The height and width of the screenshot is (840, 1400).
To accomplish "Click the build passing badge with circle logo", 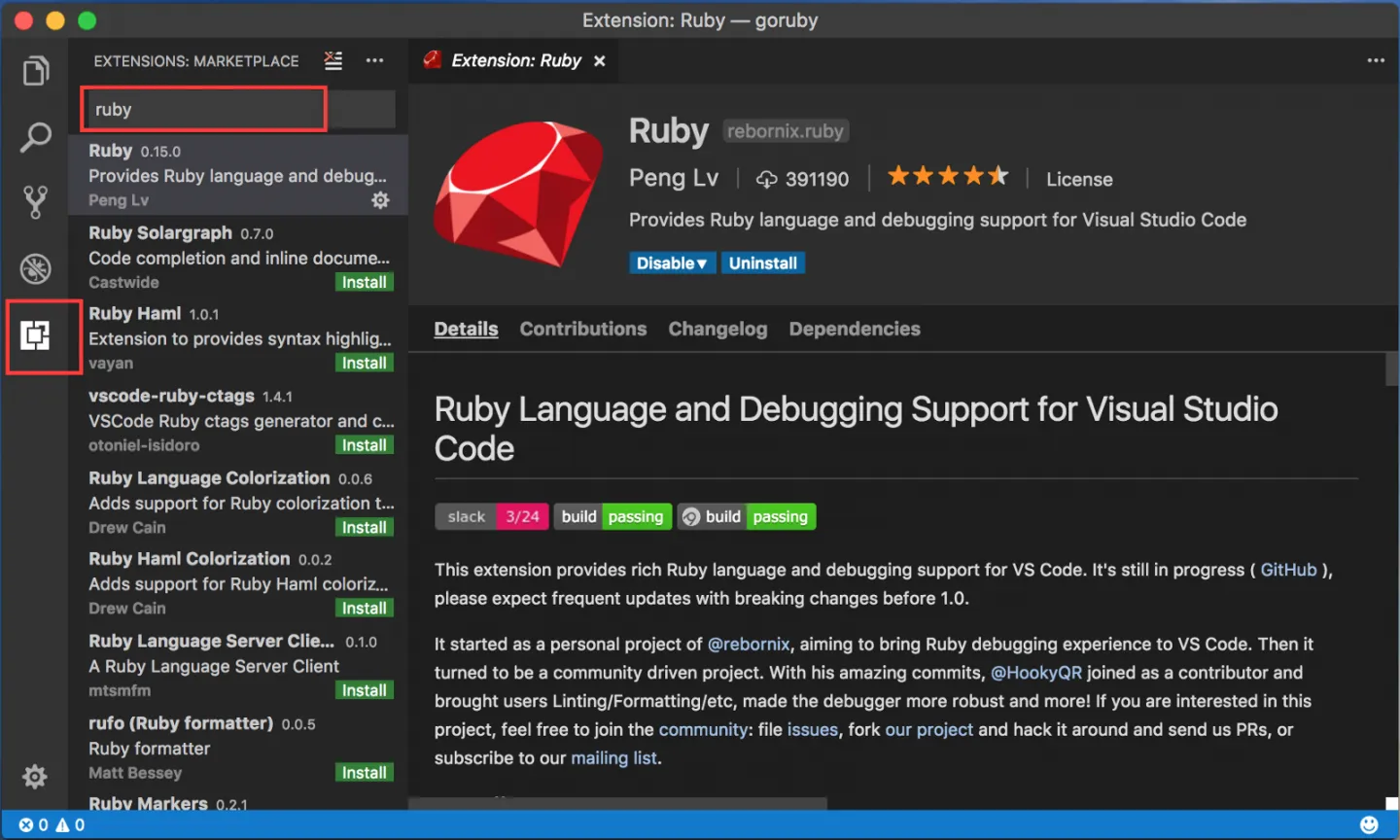I will 747,516.
